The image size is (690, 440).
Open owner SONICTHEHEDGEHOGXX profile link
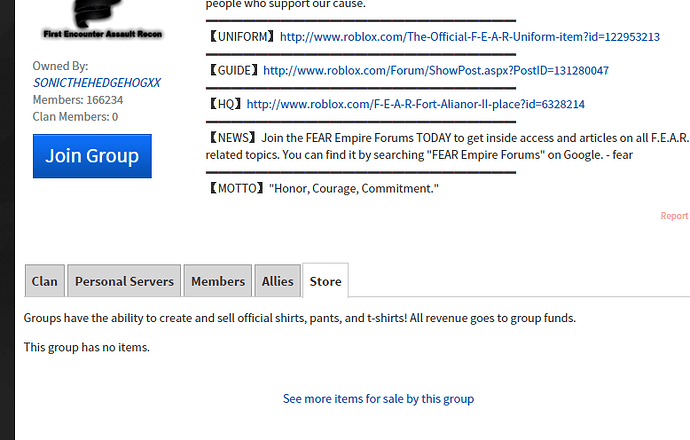(x=96, y=83)
